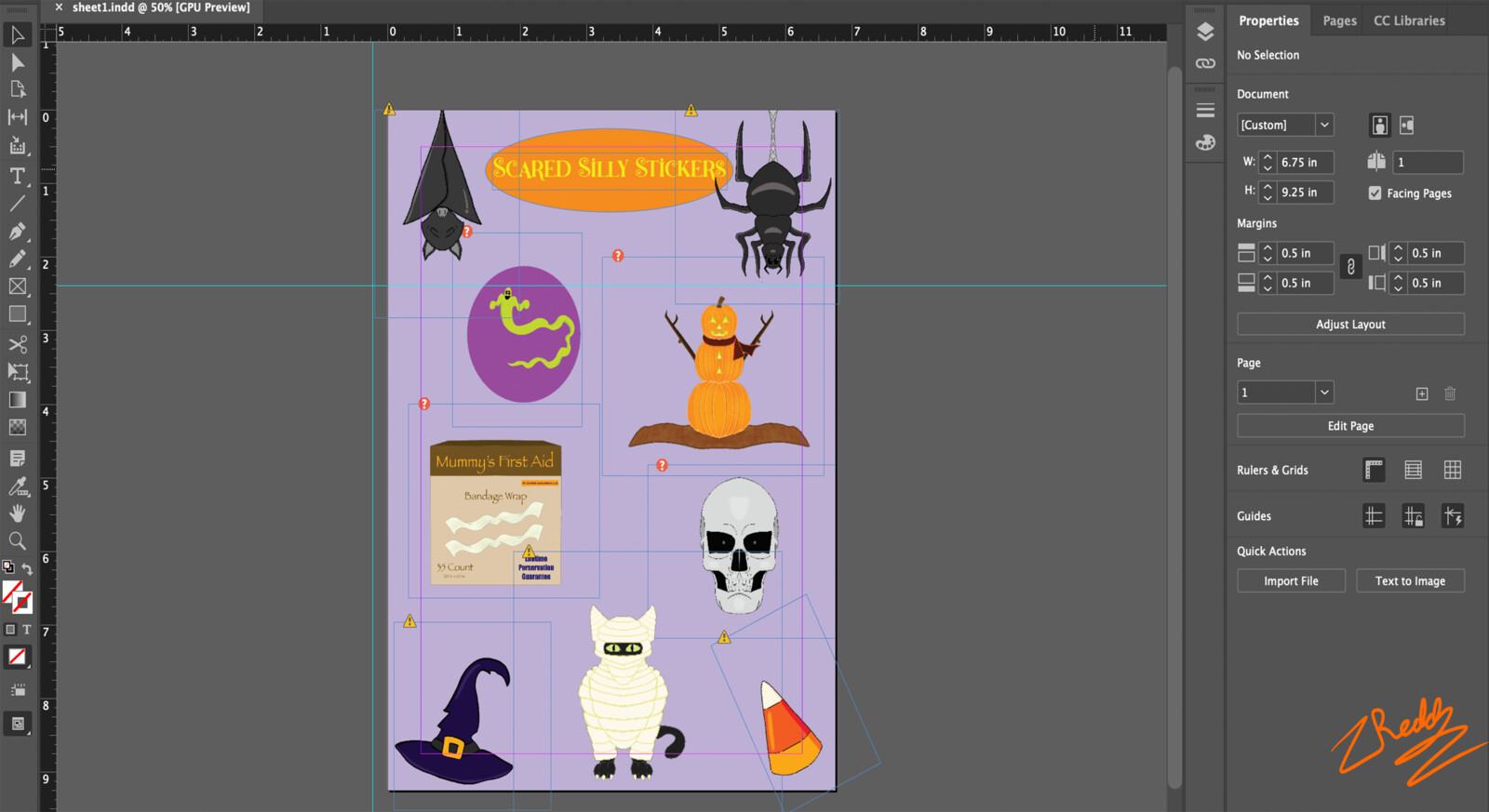Select the Content Collector tool
Screen dimensions: 1489x812
18,145
